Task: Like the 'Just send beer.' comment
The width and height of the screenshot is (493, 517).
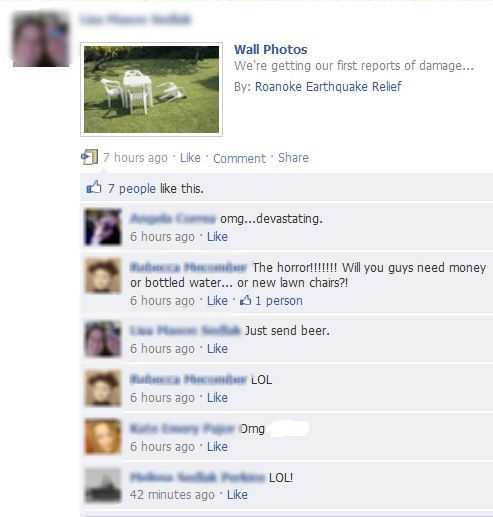Action: (x=217, y=349)
